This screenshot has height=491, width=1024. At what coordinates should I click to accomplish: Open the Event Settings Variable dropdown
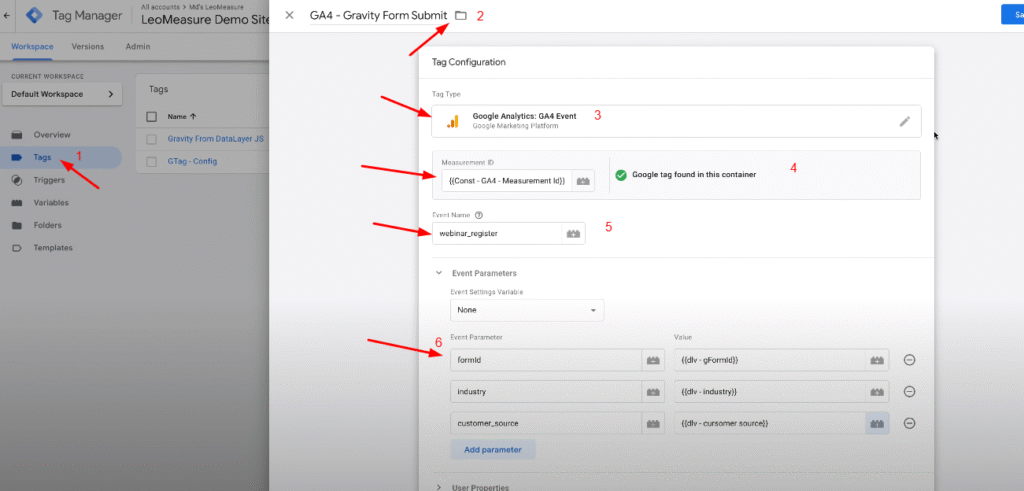click(527, 310)
